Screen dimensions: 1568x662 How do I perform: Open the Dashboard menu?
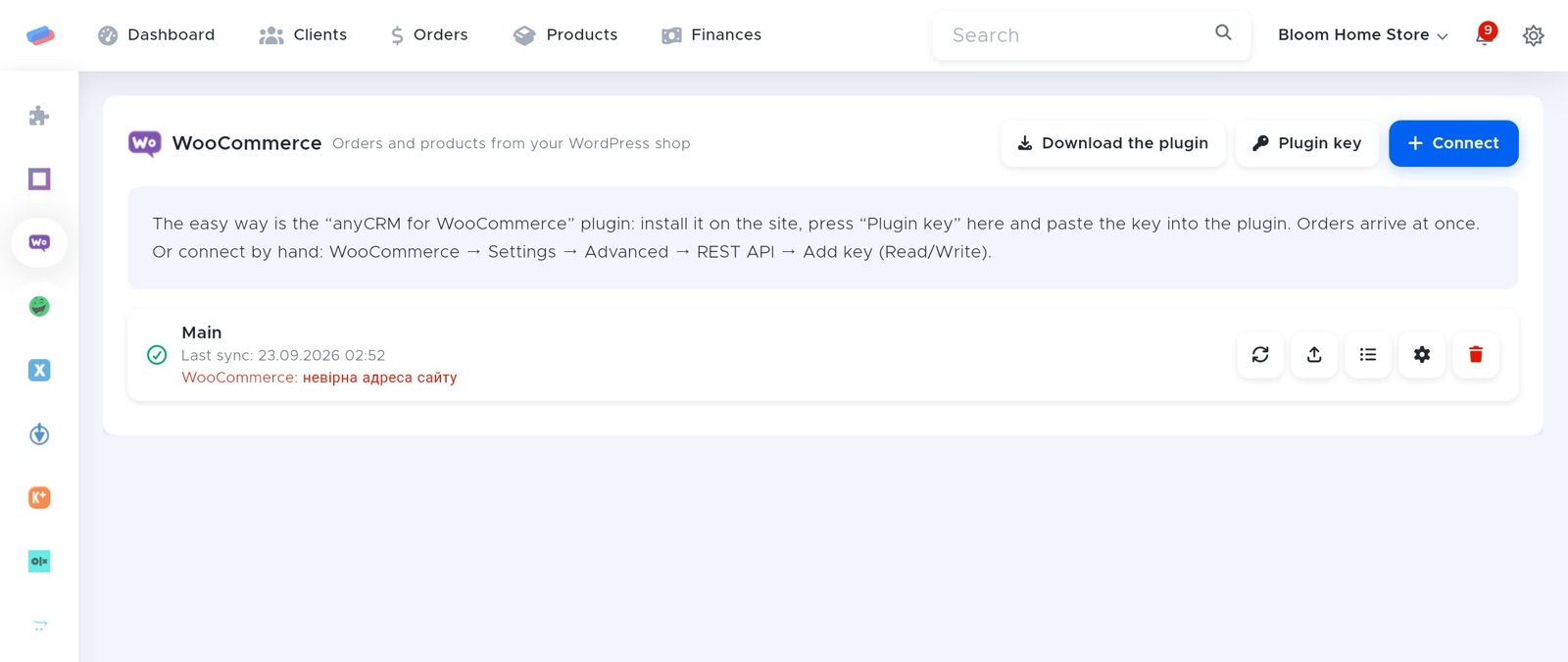(x=156, y=35)
